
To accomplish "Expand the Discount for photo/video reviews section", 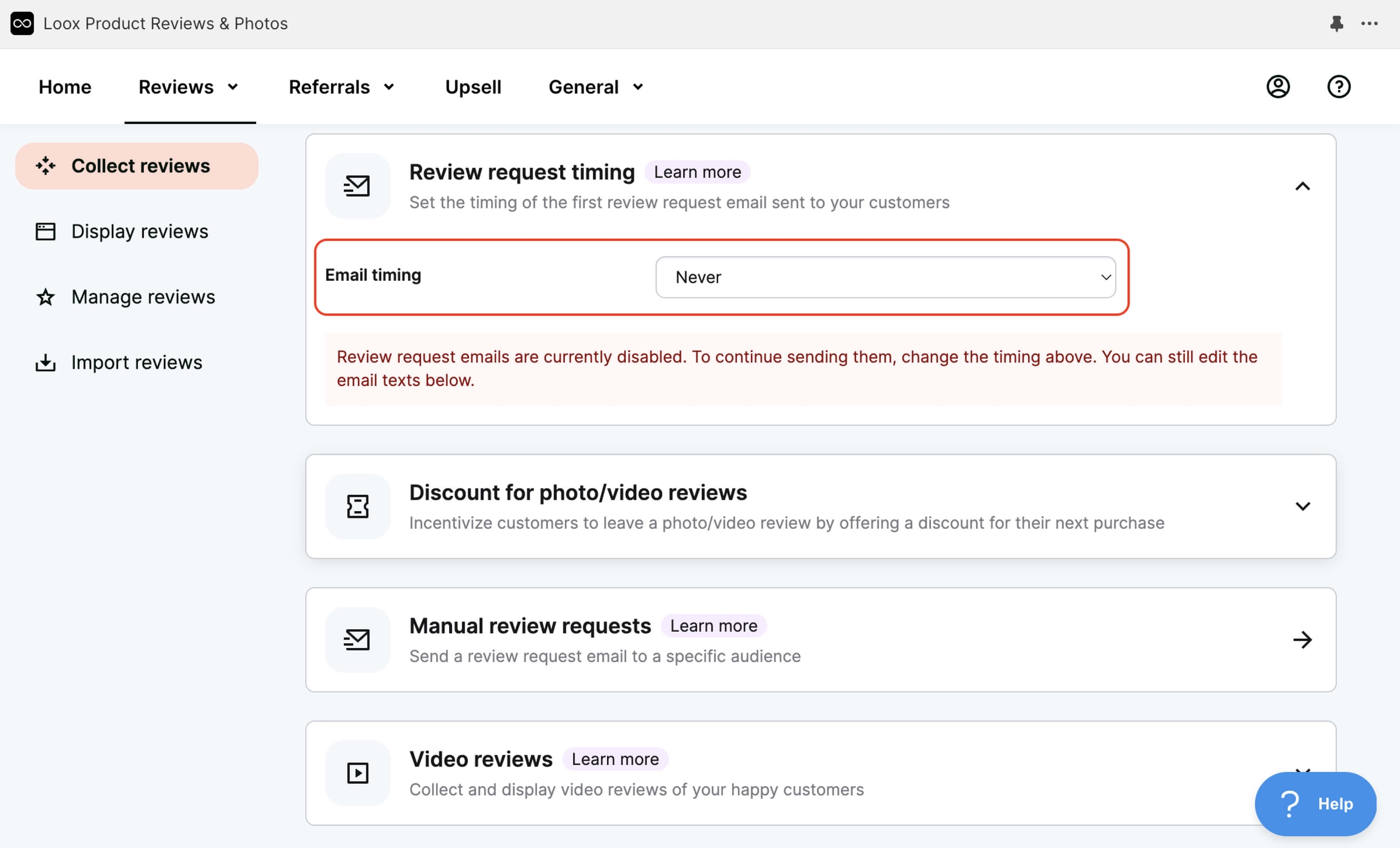I will 1303,506.
